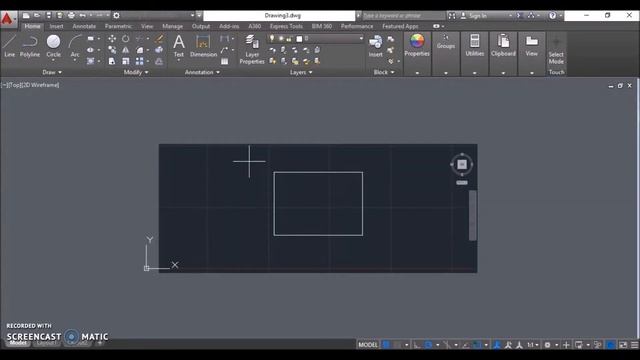
Task: Toggle the layer lock icon
Action: [x=289, y=39]
